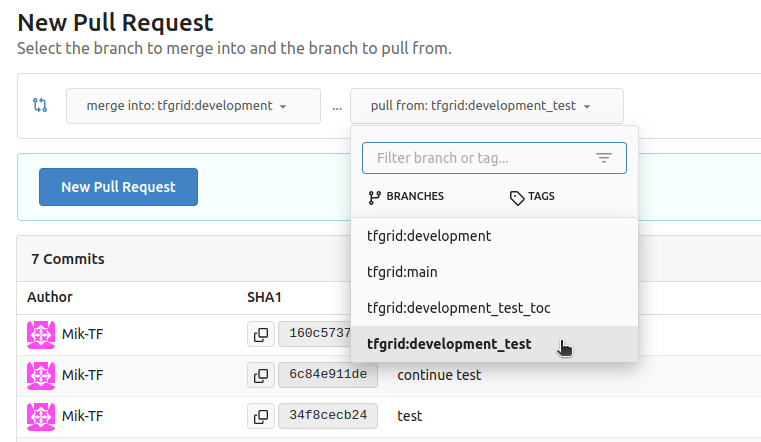
Task: Click Mik-TF avatar on the 34f8cecb24 row
Action: (x=41, y=415)
